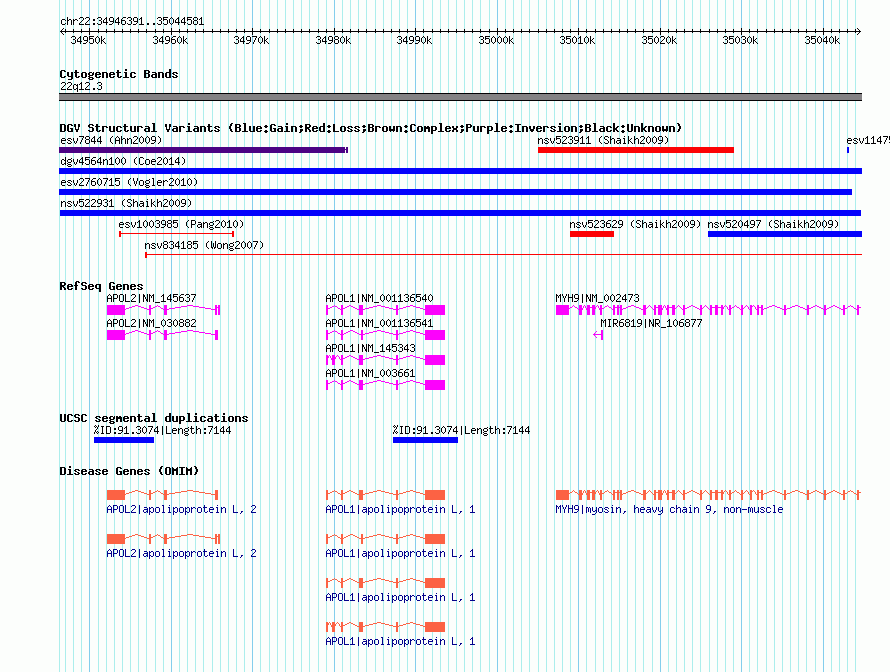Select the 34980k ruler position
Viewport: 890px width, 672px height.
pos(333,40)
